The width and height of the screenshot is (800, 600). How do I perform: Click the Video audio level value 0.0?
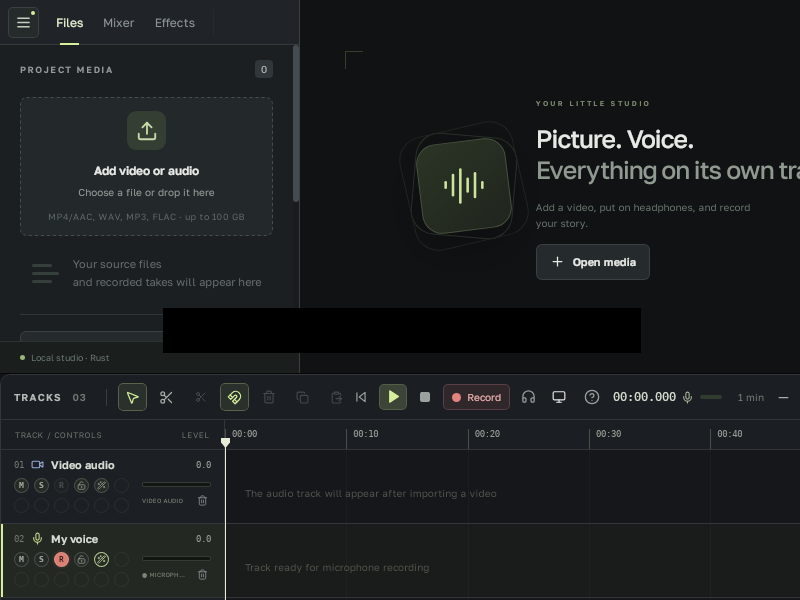click(x=203, y=465)
